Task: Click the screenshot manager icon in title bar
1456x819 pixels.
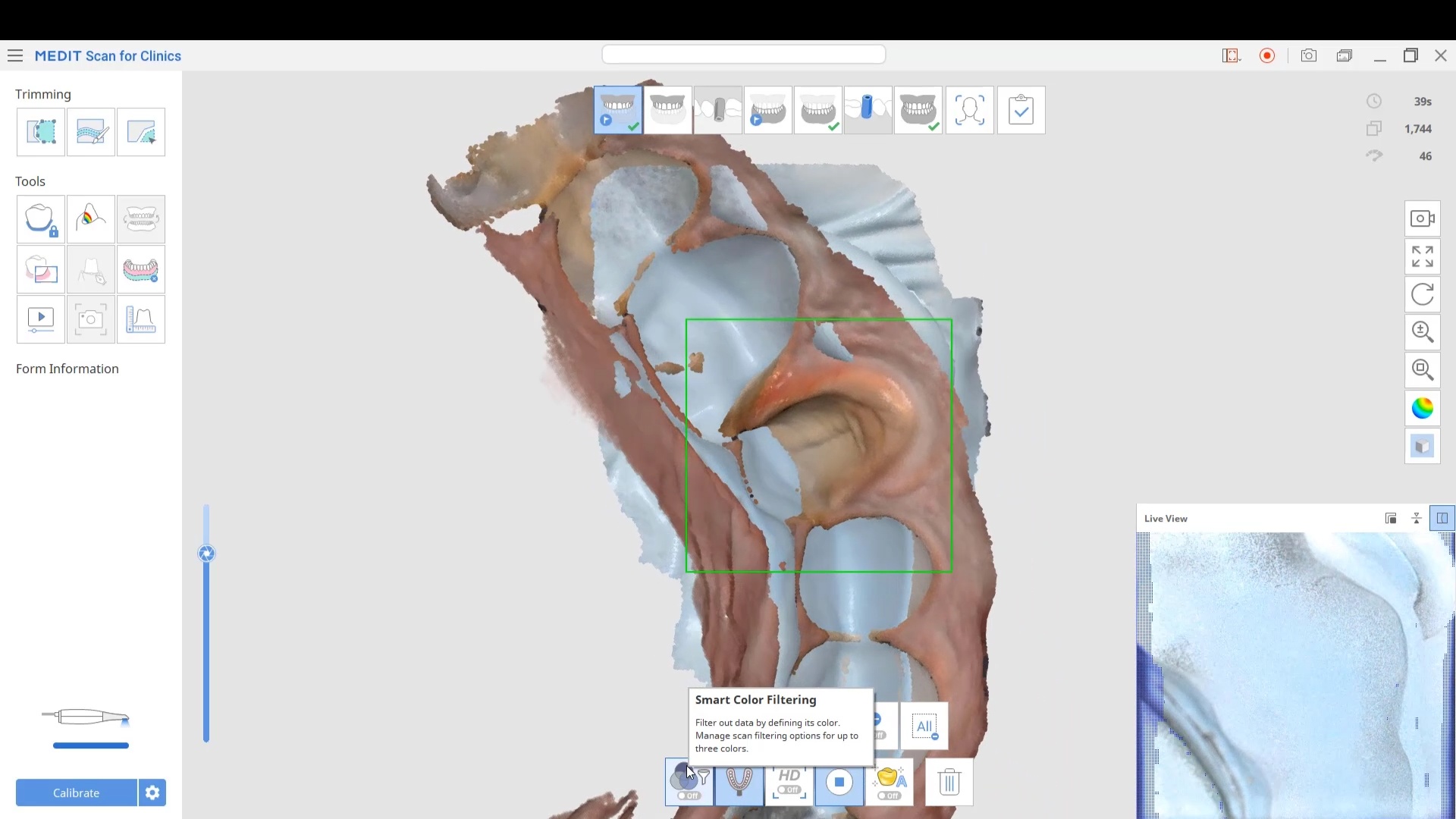Action: point(1345,55)
